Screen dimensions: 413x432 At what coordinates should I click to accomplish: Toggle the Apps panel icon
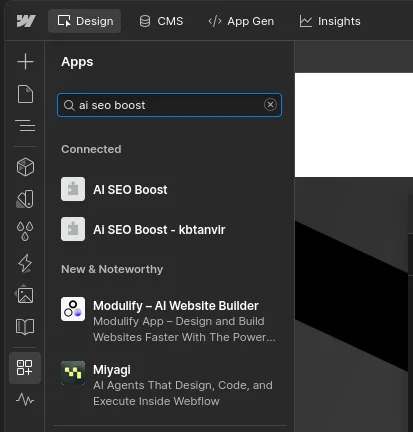(x=25, y=368)
